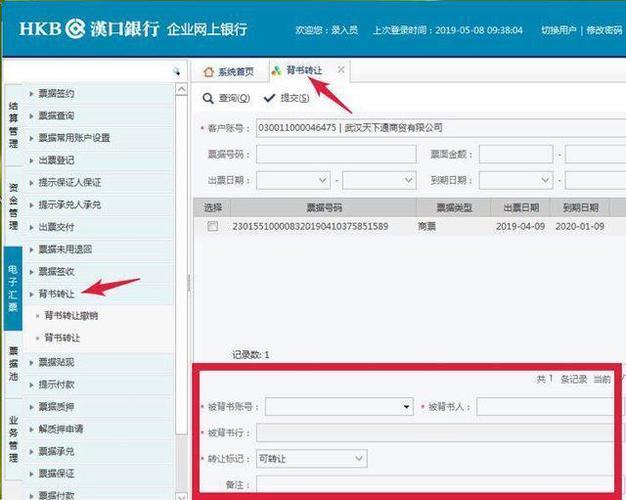The image size is (626, 500).
Task: Close the 背书转让 tab
Action: click(x=341, y=70)
